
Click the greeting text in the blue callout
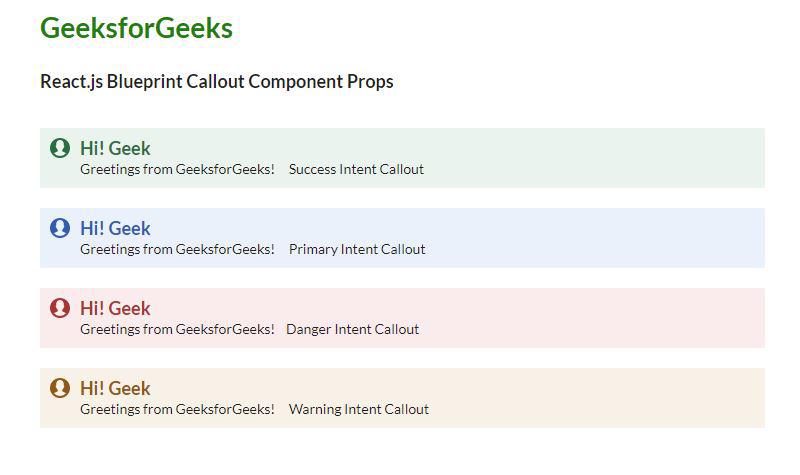pyautogui.click(x=177, y=250)
